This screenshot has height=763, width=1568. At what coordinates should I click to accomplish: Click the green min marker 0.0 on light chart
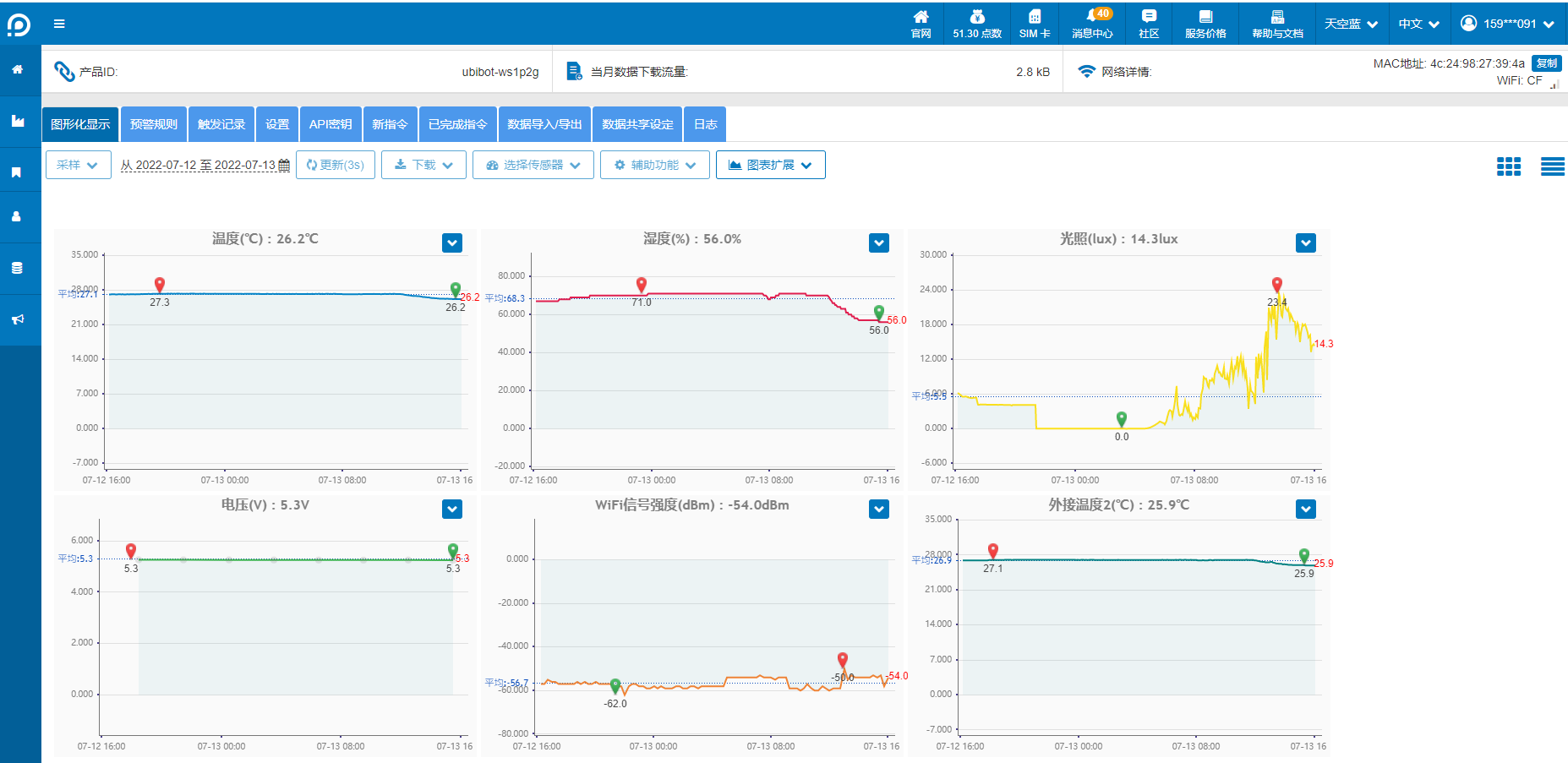point(1122,419)
